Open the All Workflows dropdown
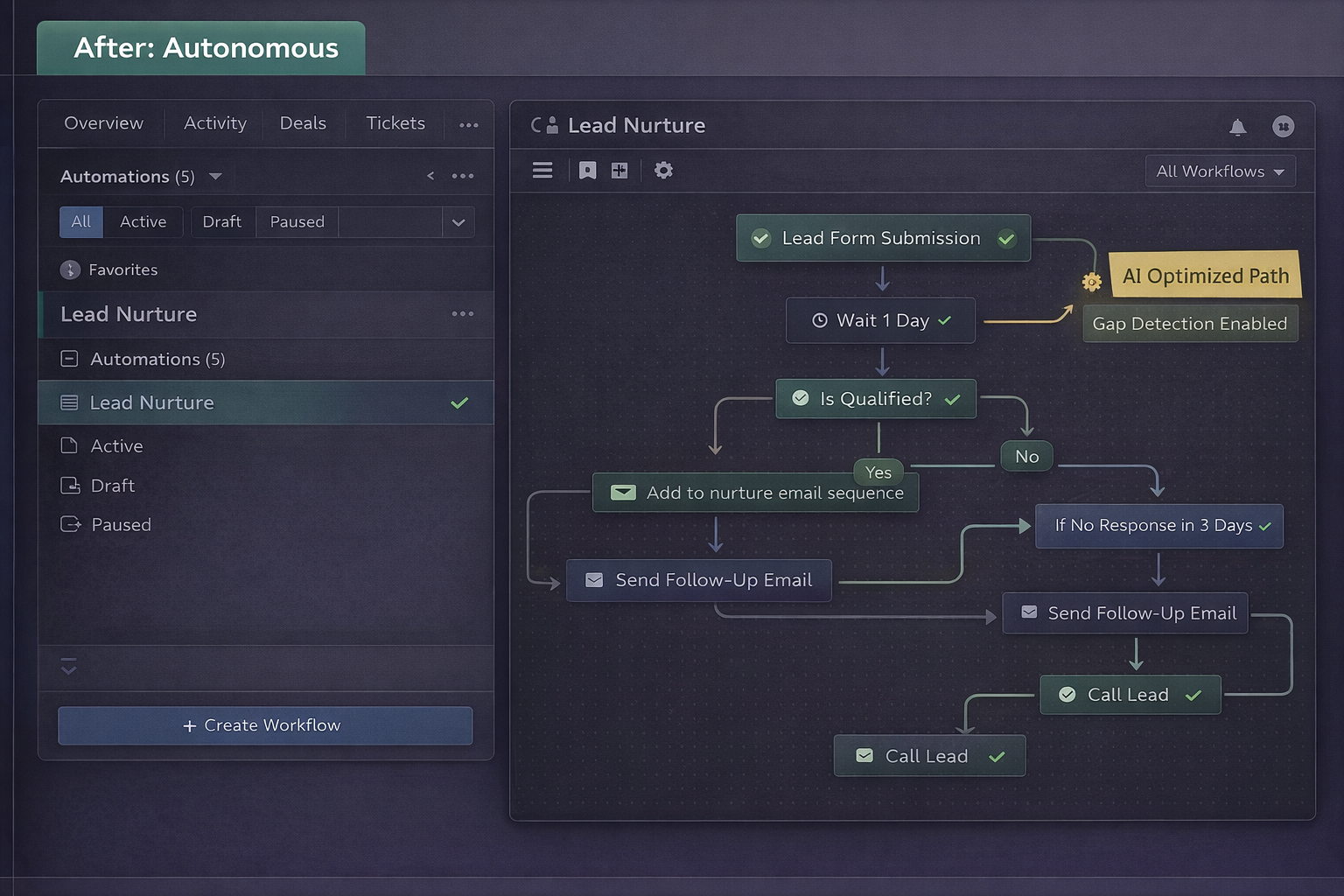This screenshot has width=1344, height=896. [1220, 171]
